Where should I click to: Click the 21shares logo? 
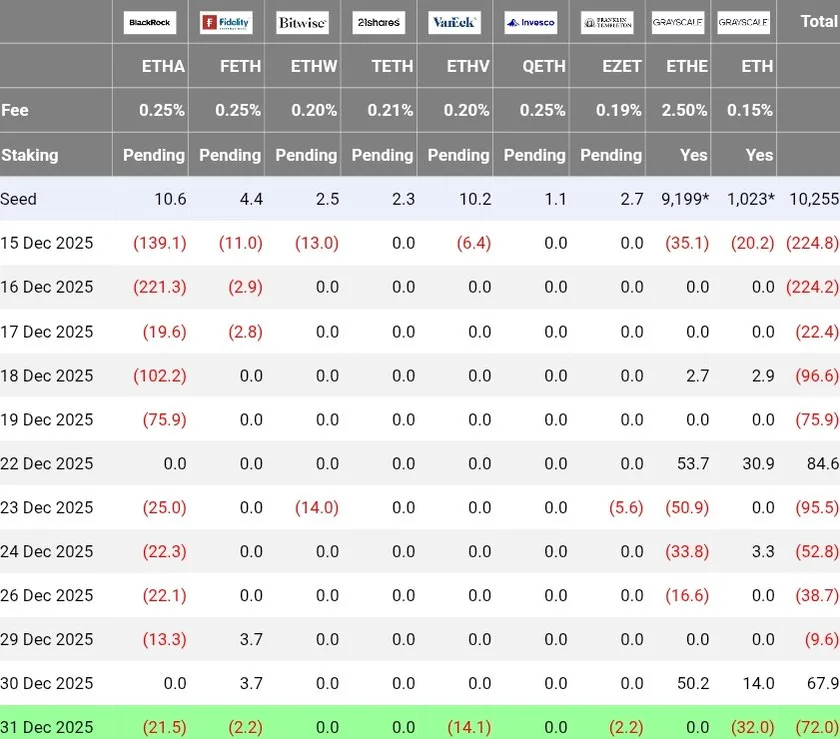coord(378,22)
